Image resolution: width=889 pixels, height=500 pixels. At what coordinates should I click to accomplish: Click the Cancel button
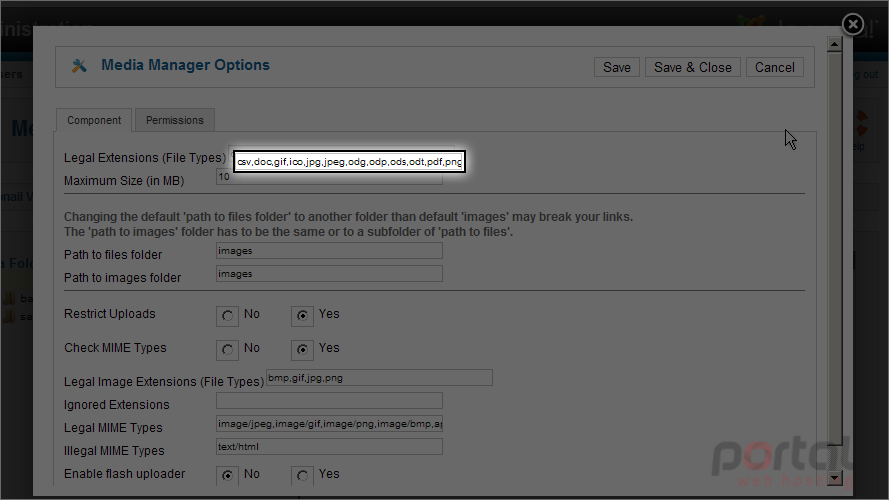point(774,67)
